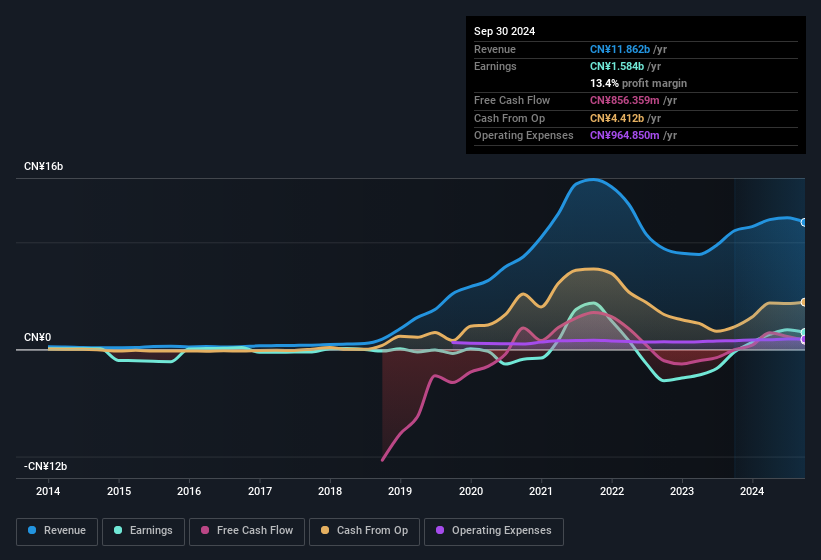Click the Cash From Op tooltip label

(509, 118)
